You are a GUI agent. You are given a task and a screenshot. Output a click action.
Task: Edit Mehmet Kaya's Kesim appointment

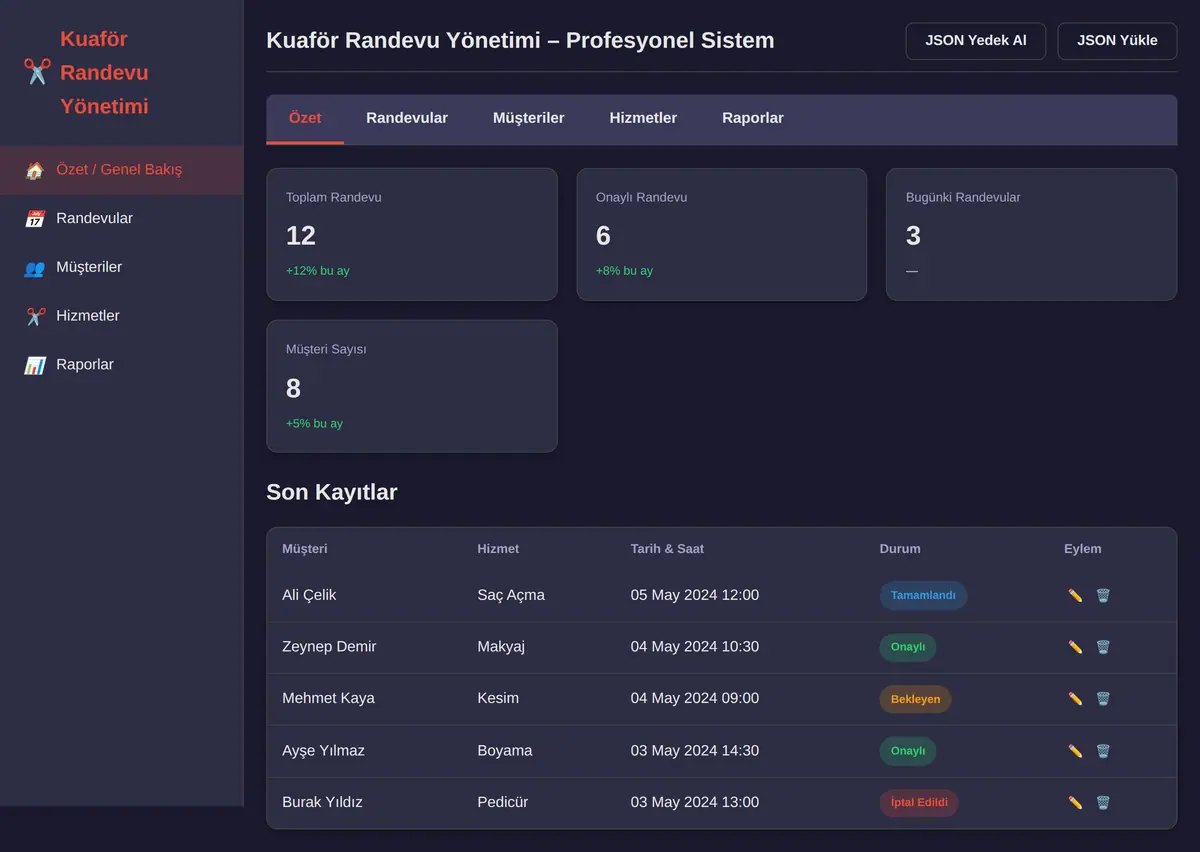click(1075, 699)
